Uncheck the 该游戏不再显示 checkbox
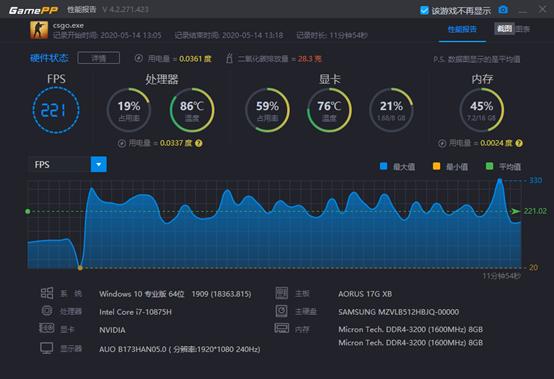 tap(424, 10)
